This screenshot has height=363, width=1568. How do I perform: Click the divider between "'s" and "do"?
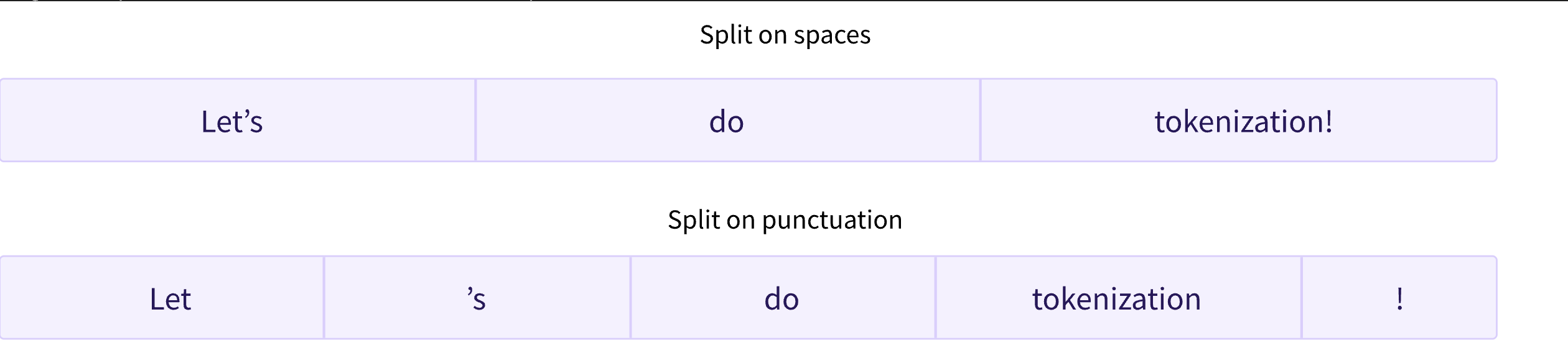[x=631, y=298]
